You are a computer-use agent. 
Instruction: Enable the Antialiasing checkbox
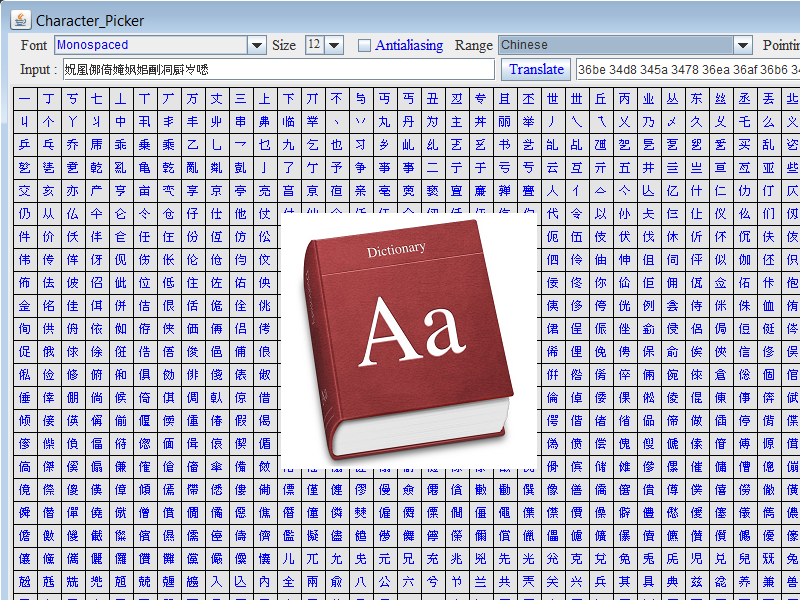point(364,45)
